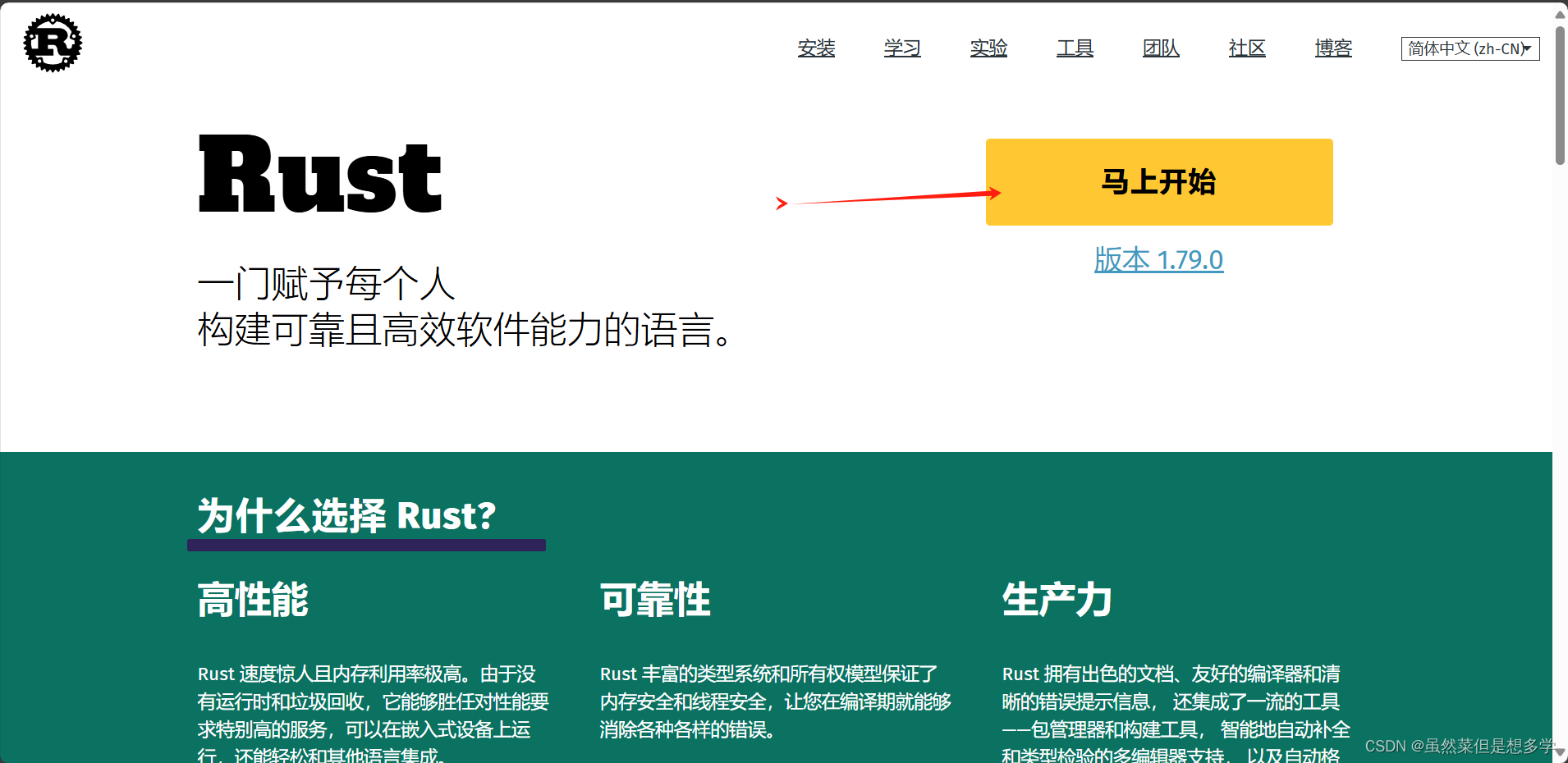Click the scrollbar down arrow icon
This screenshot has width=1568, height=763.
pos(1559,752)
